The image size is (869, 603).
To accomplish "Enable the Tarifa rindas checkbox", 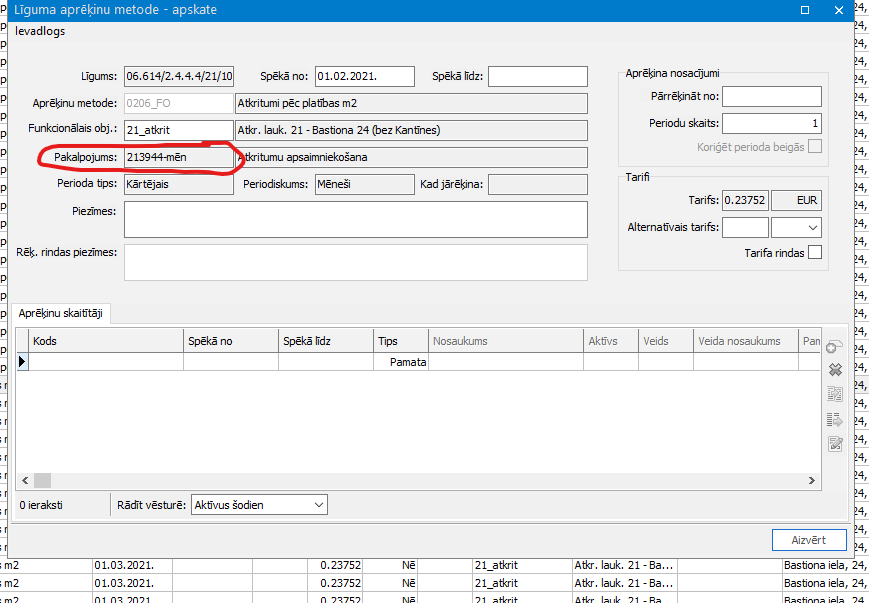I will tap(814, 253).
